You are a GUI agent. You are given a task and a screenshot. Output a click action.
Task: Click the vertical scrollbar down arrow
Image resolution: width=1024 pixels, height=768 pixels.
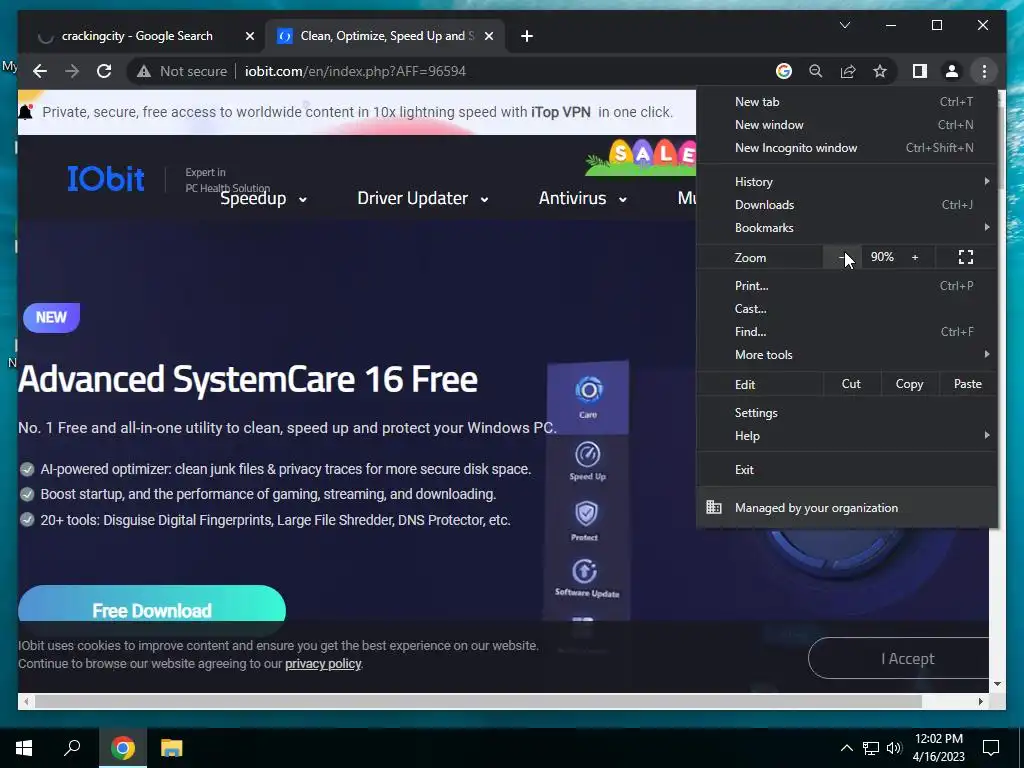tap(997, 684)
